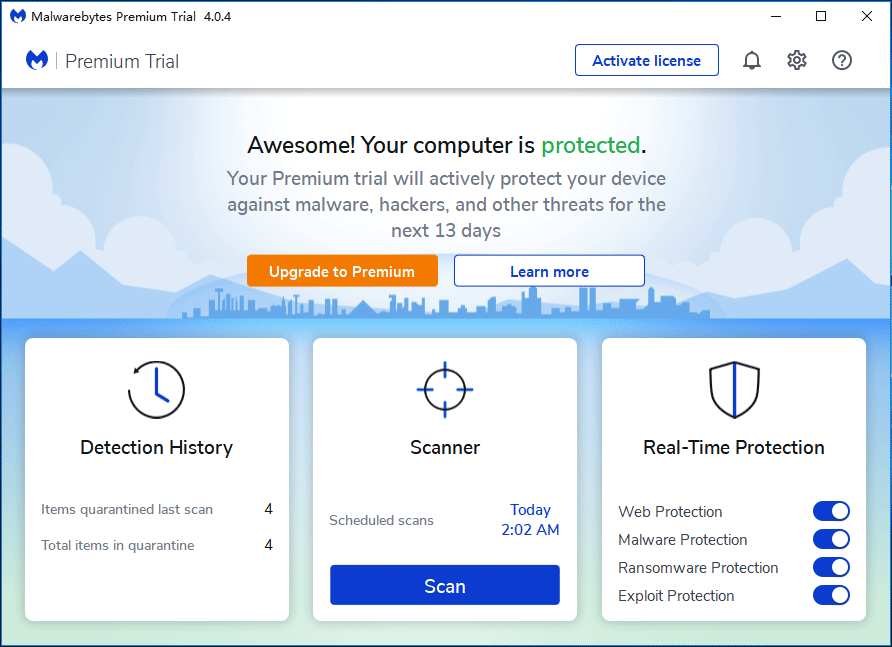Click the Scanner crosshair icon

tap(445, 390)
